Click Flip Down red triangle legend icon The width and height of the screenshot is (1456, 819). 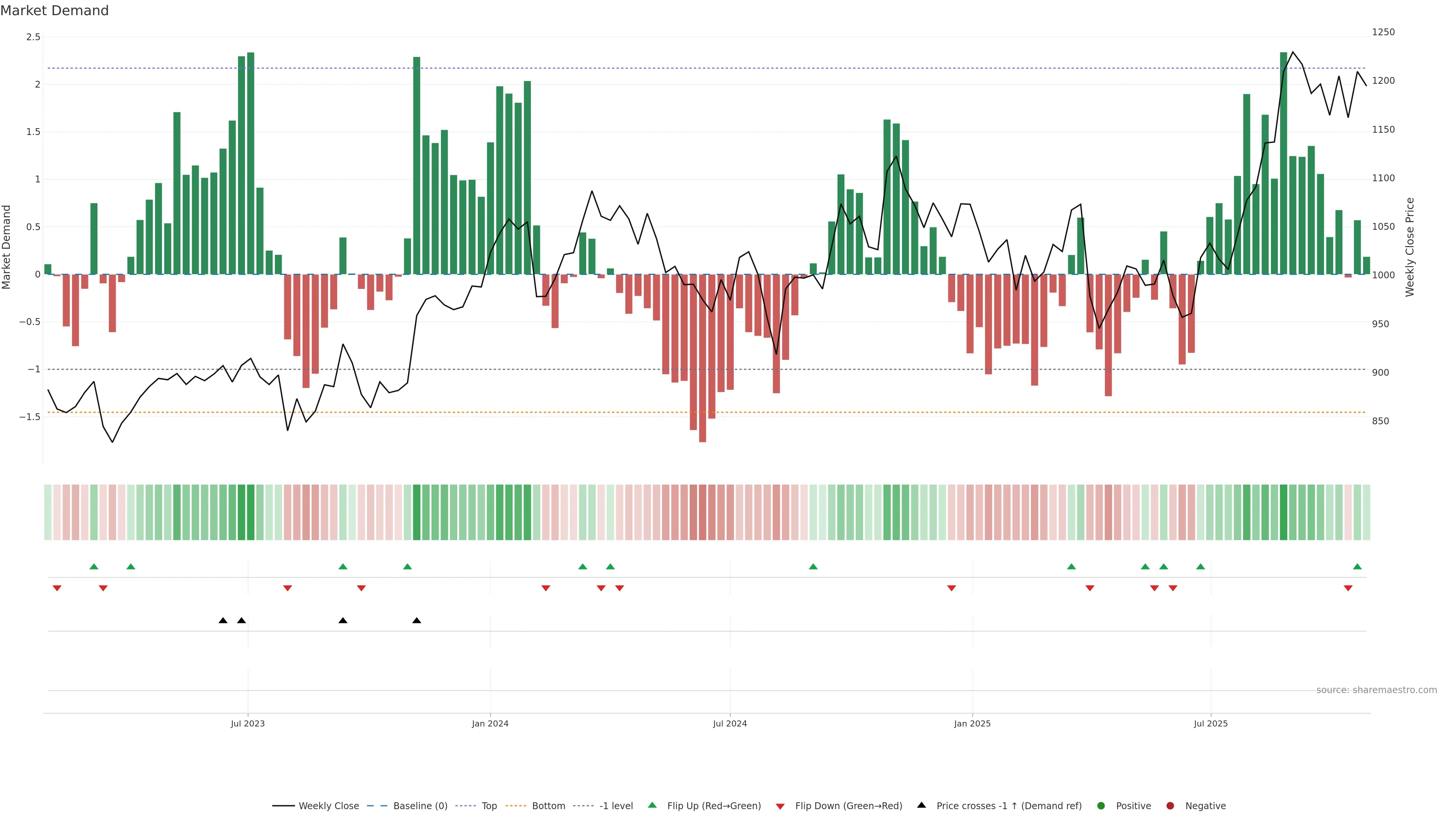click(x=780, y=806)
